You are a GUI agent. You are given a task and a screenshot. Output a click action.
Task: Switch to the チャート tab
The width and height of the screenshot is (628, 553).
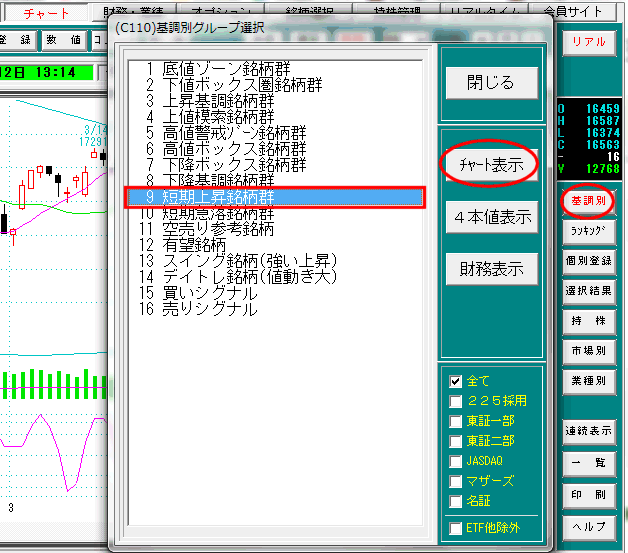coord(46,13)
